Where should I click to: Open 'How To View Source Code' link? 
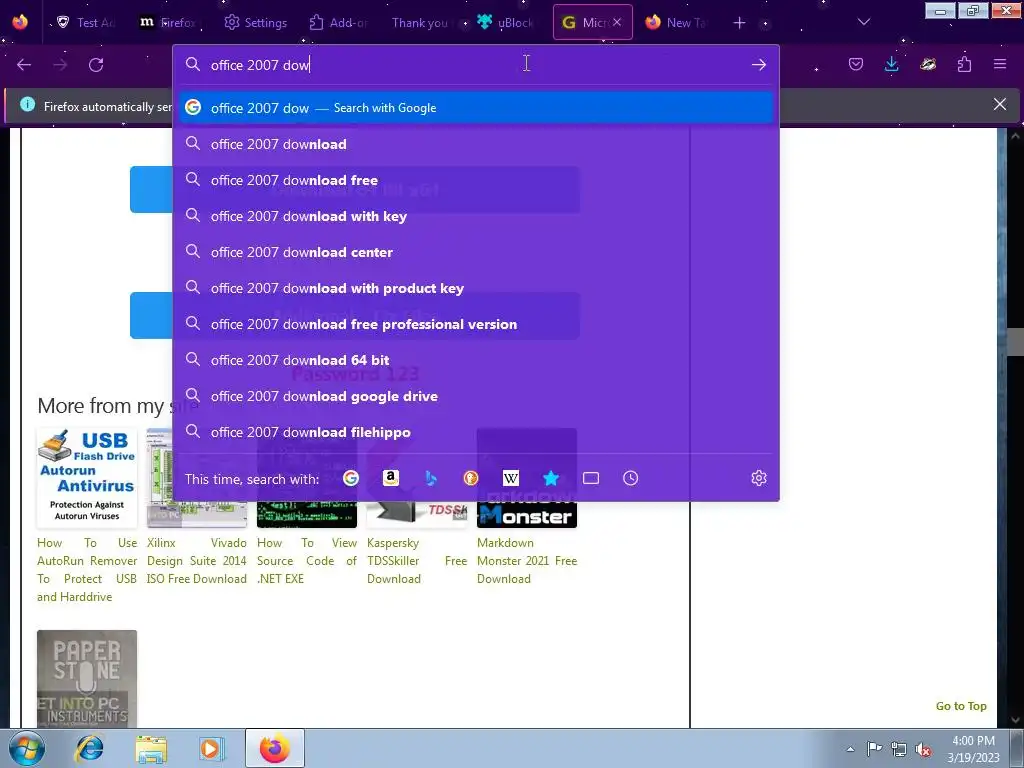click(307, 560)
